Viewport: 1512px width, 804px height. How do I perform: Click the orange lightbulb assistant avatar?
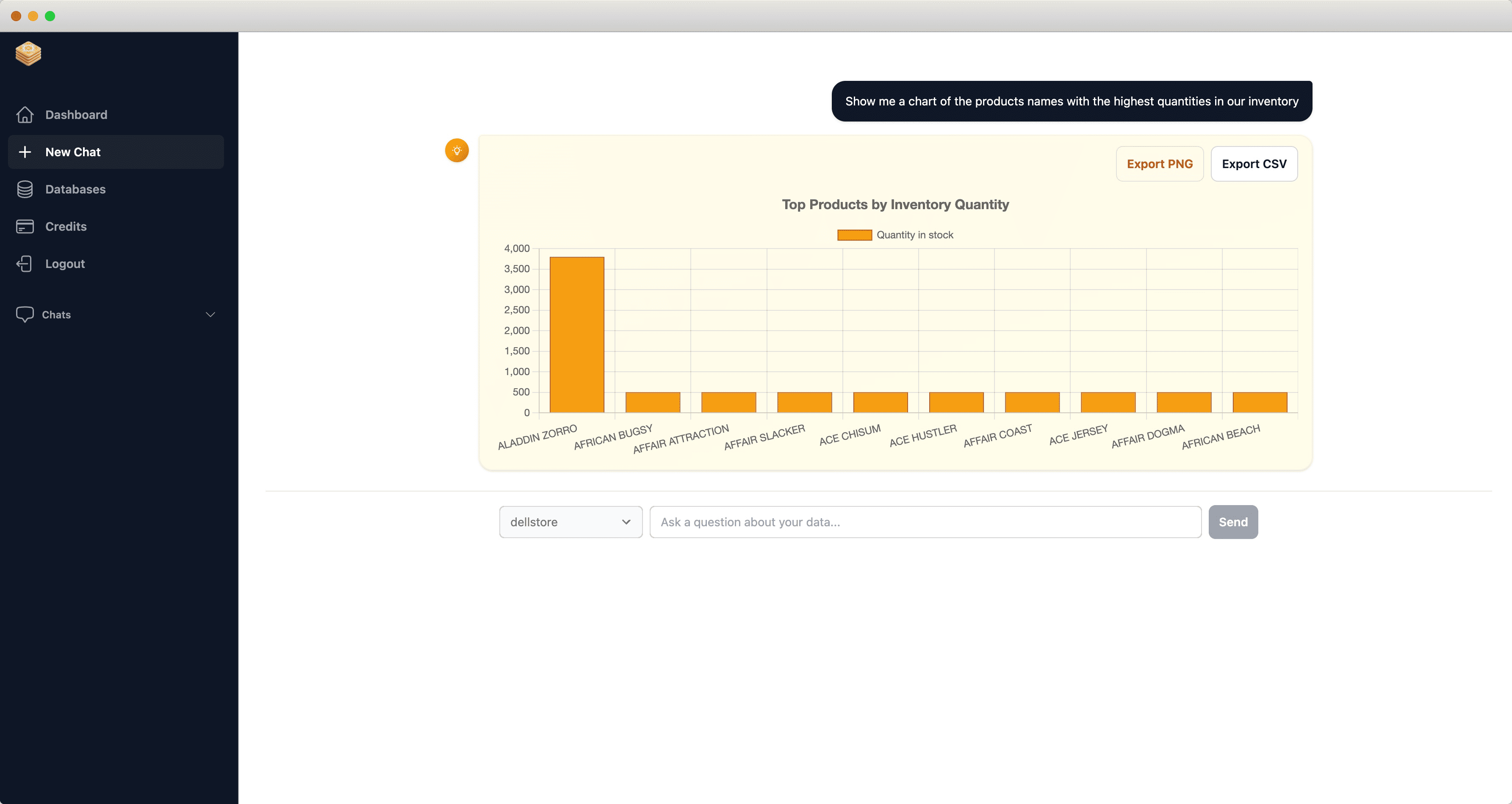click(457, 151)
